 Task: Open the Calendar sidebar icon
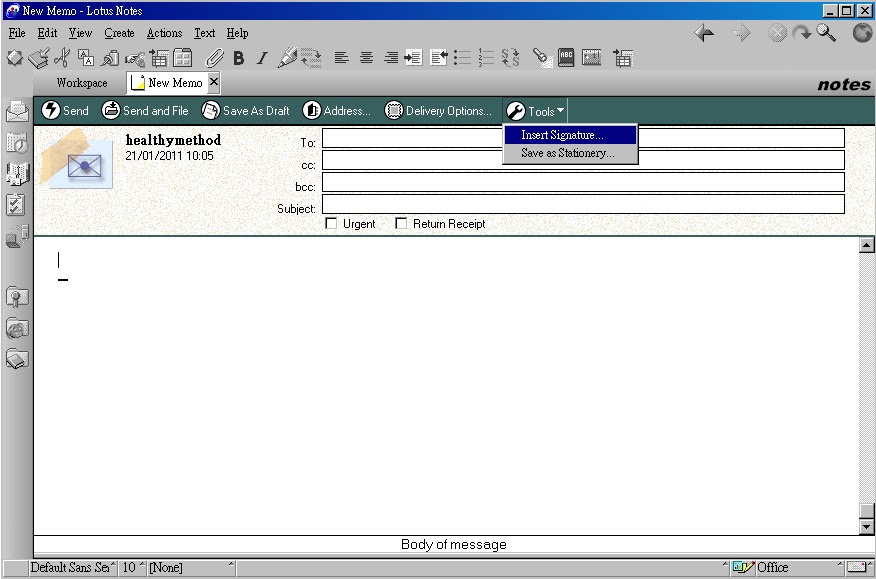tap(17, 143)
